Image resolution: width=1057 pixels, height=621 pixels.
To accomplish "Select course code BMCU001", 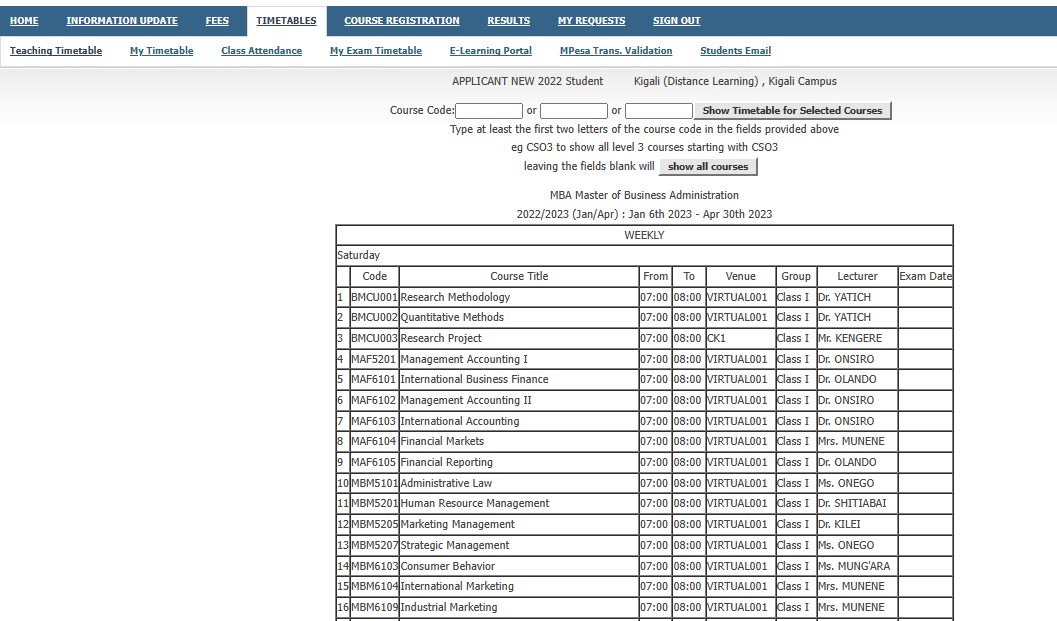I will click(x=374, y=297).
